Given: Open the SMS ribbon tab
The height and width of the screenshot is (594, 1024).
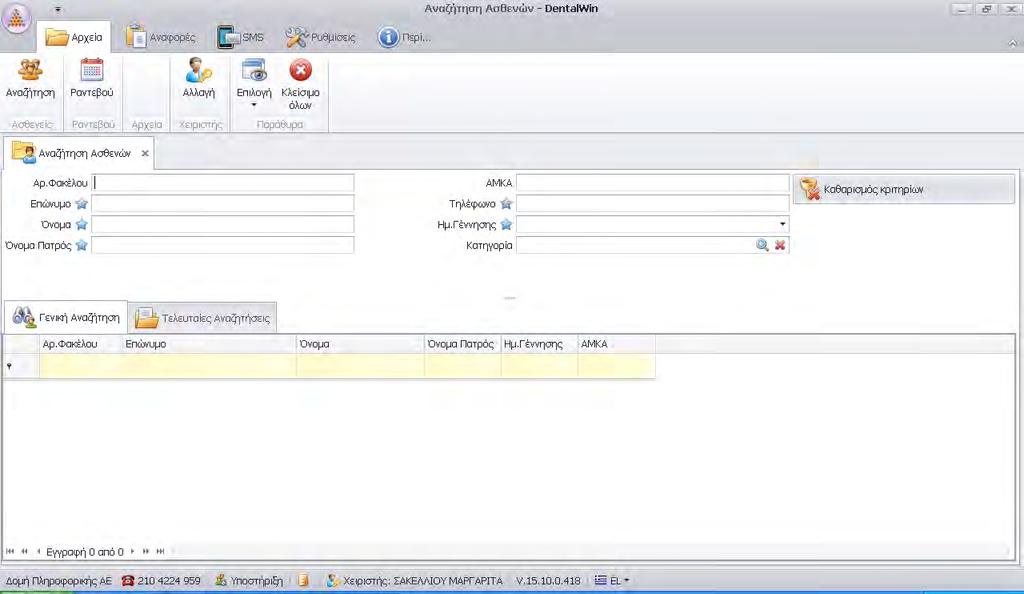Looking at the screenshot, I should pyautogui.click(x=240, y=37).
